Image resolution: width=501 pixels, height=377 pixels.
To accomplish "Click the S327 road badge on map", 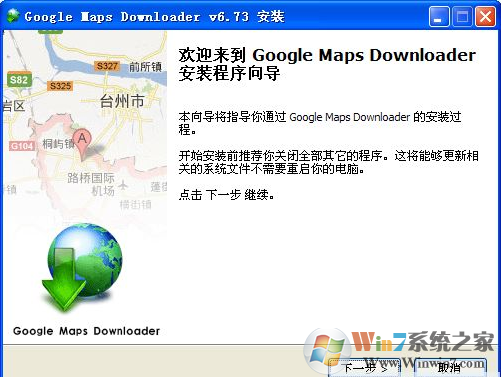I will pos(107,66).
